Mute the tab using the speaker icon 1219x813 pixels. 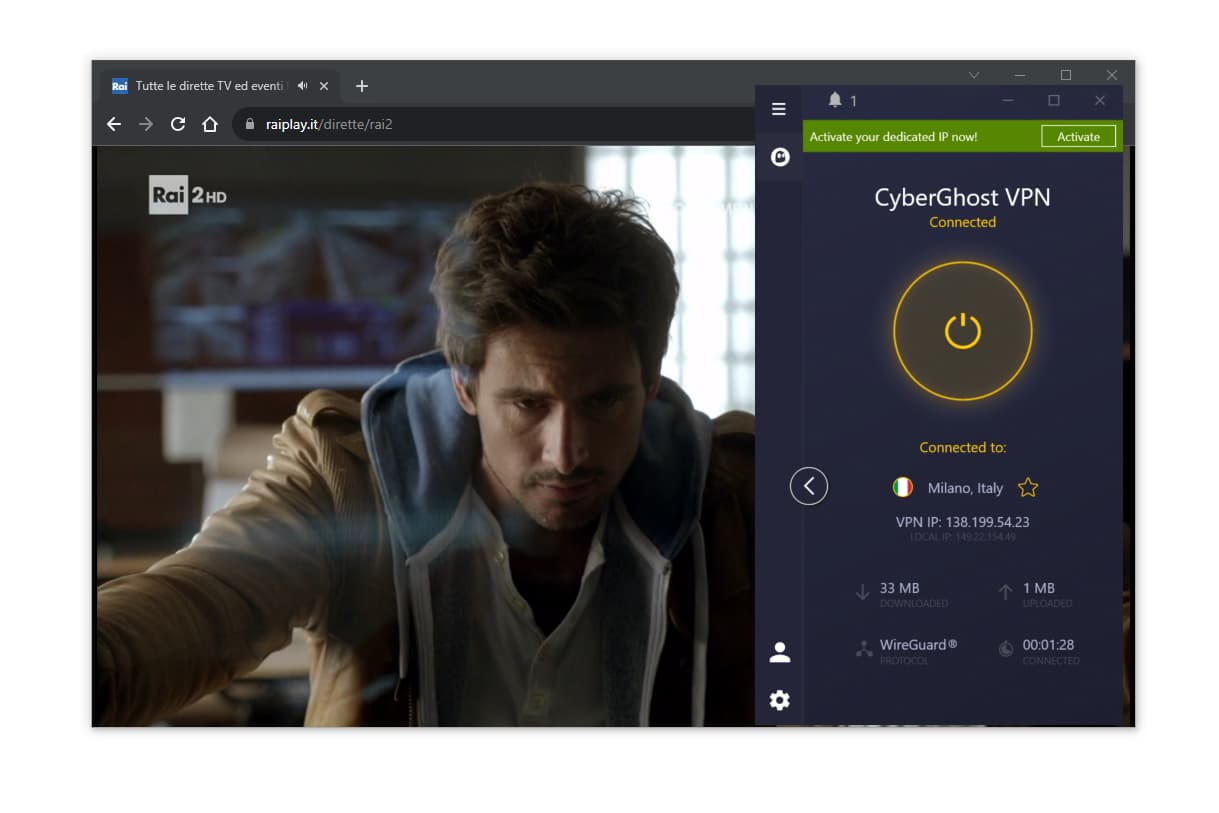(x=303, y=86)
